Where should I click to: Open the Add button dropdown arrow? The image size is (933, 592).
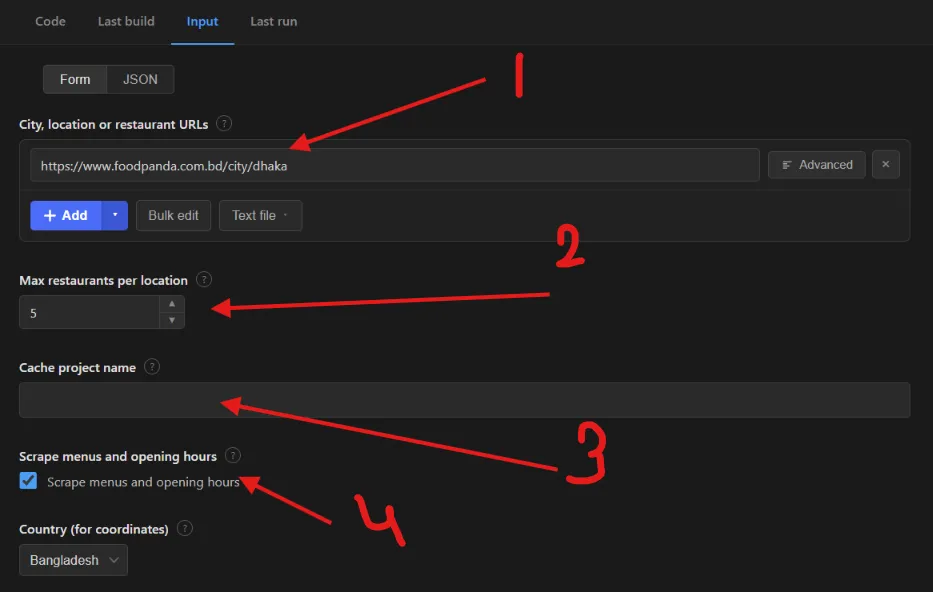click(115, 215)
